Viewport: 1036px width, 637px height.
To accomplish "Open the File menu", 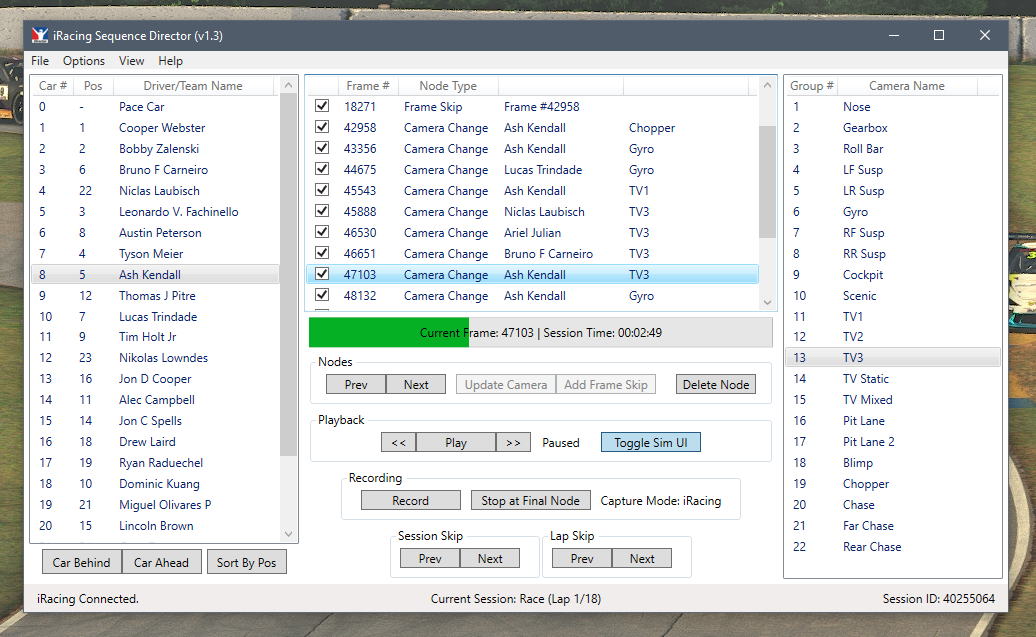I will 40,61.
